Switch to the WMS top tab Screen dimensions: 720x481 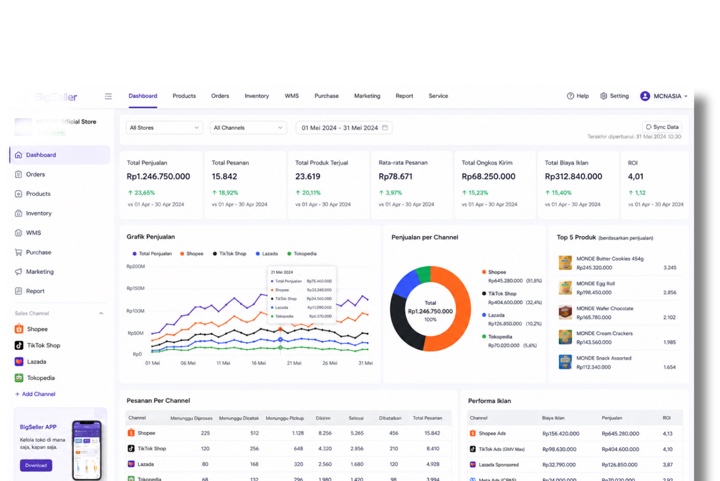(x=292, y=96)
